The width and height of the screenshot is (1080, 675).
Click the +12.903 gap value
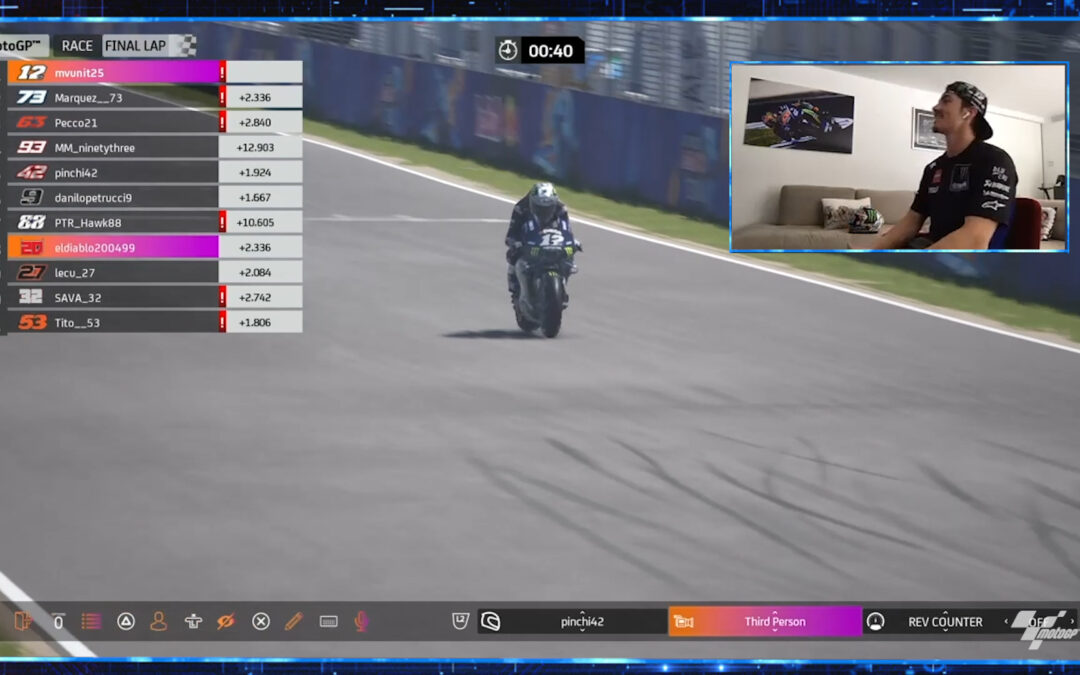click(255, 147)
